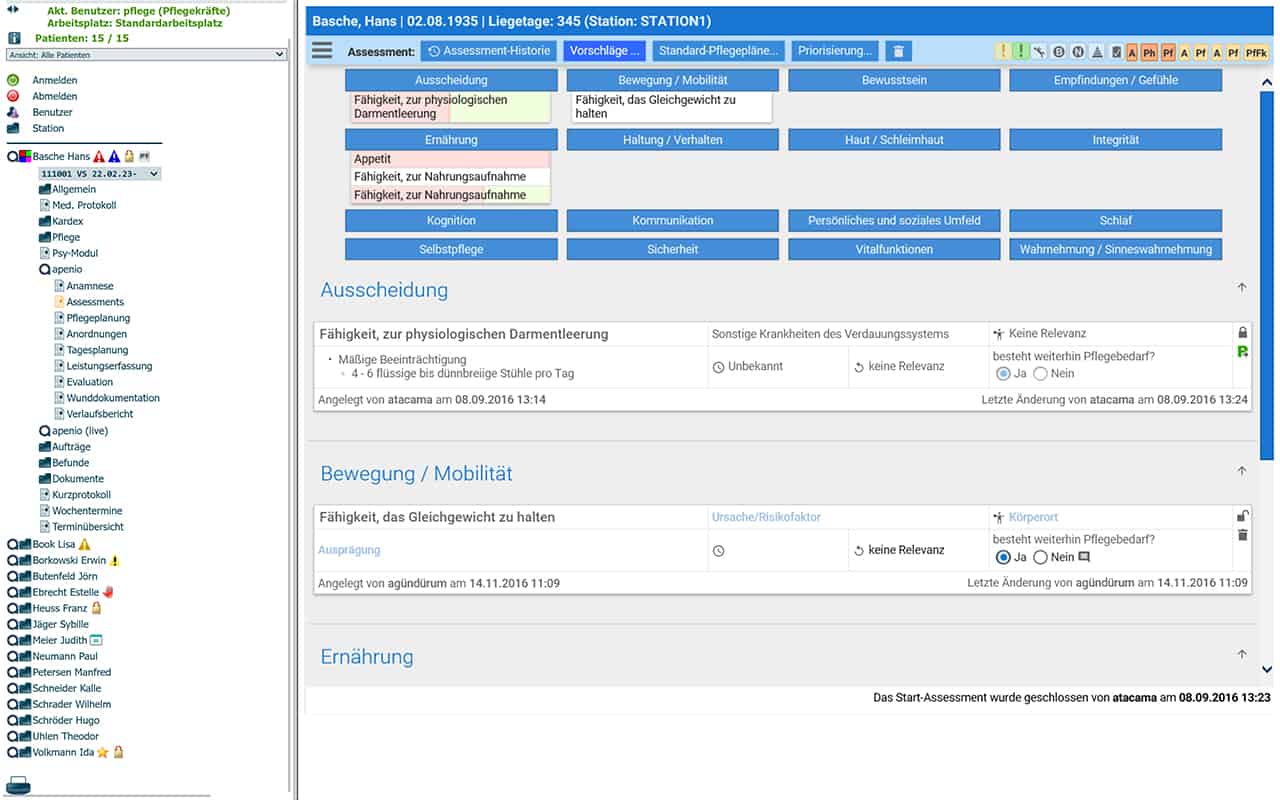This screenshot has height=800, width=1280.
Task: Click the trash icon in the Assessment toolbar
Action: 897,51
